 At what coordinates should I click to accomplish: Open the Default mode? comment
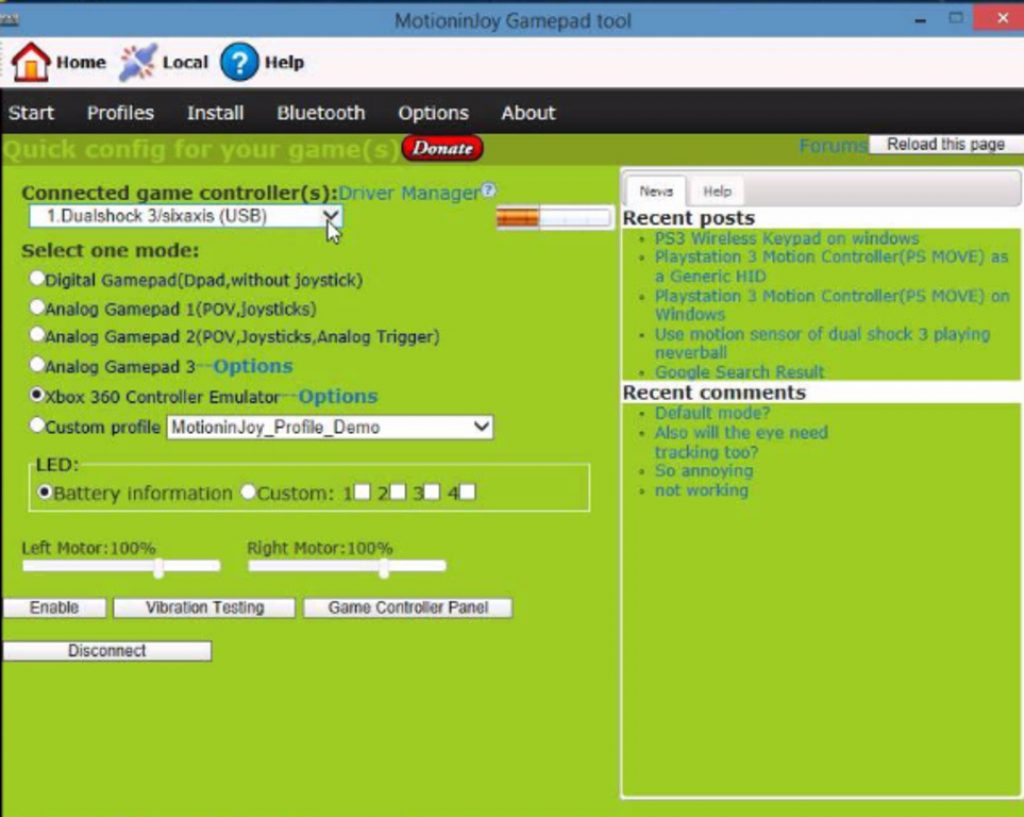pyautogui.click(x=712, y=413)
